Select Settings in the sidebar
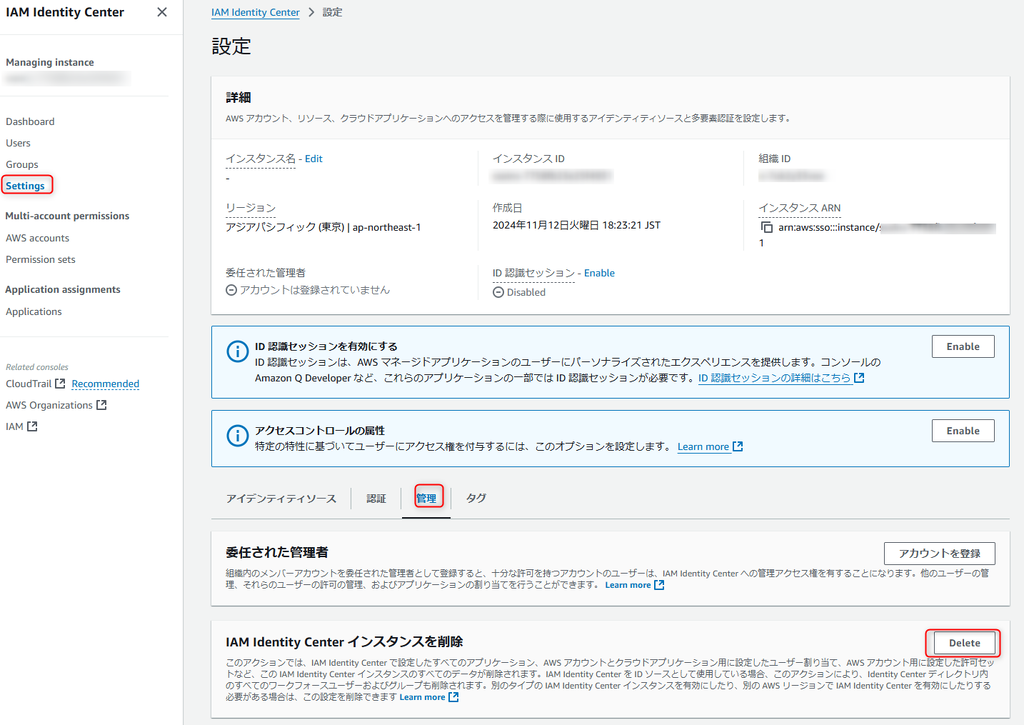 point(25,185)
